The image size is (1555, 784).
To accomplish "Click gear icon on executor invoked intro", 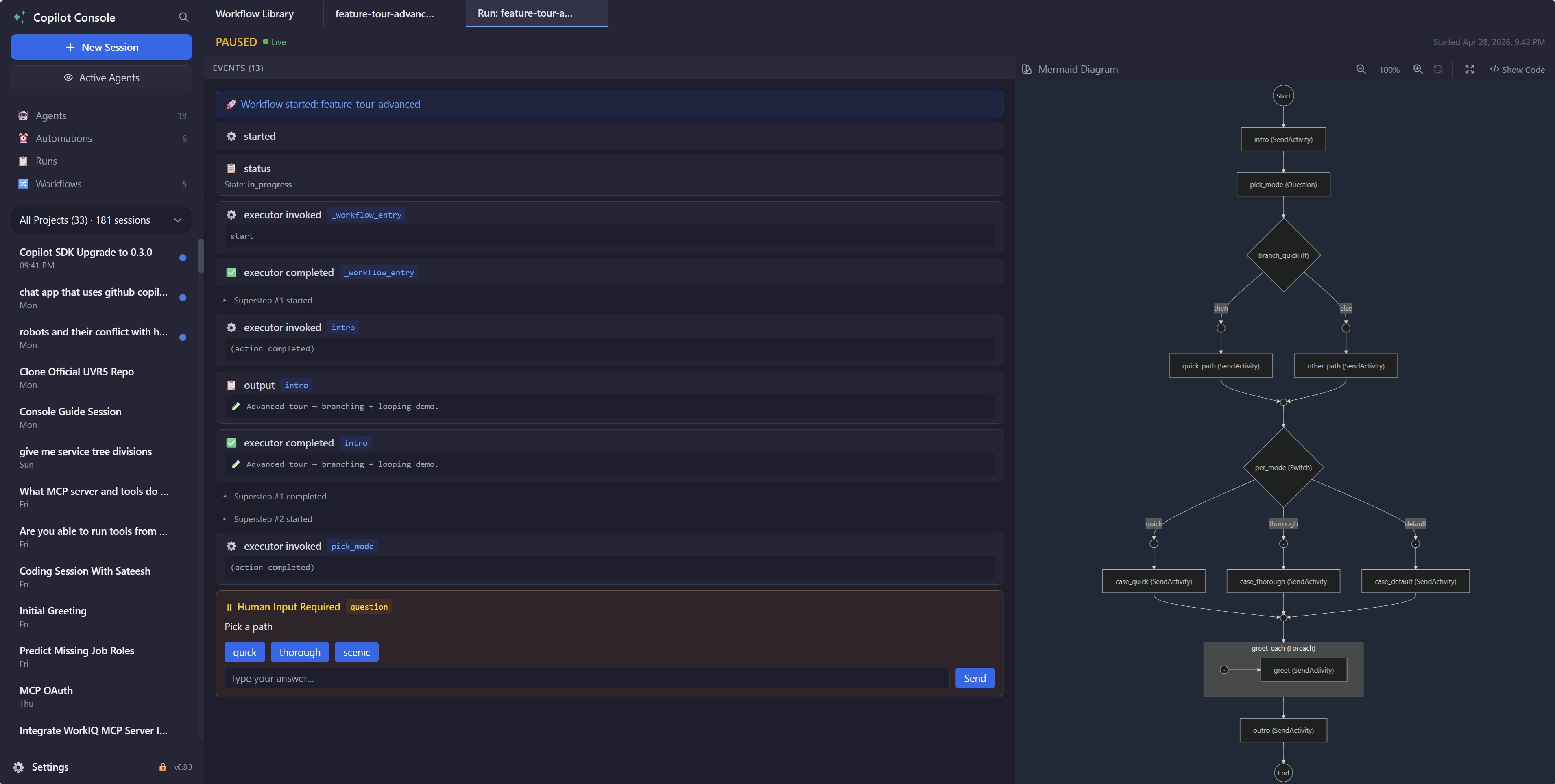I will (231, 328).
